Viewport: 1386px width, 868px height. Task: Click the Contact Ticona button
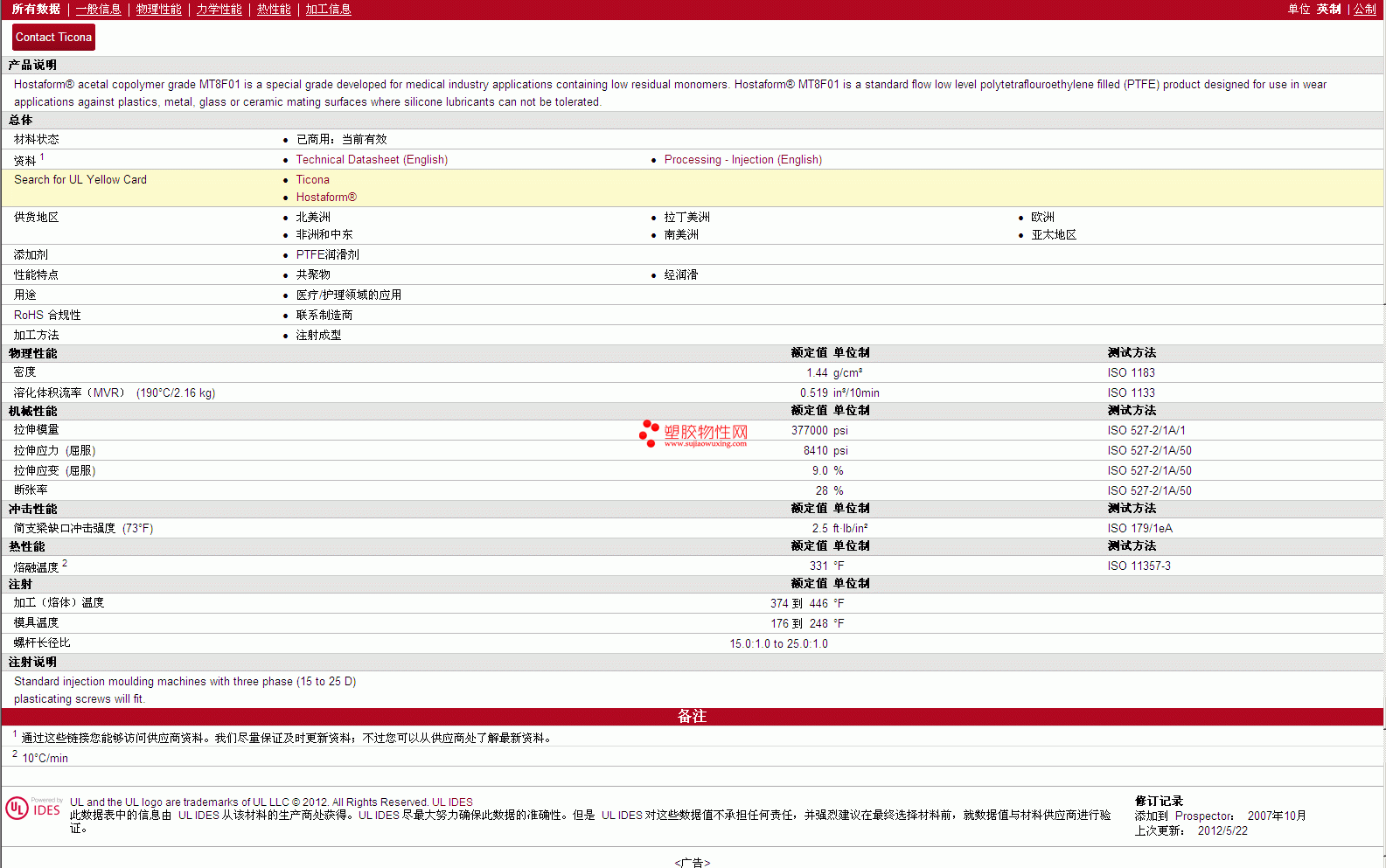pyautogui.click(x=53, y=37)
